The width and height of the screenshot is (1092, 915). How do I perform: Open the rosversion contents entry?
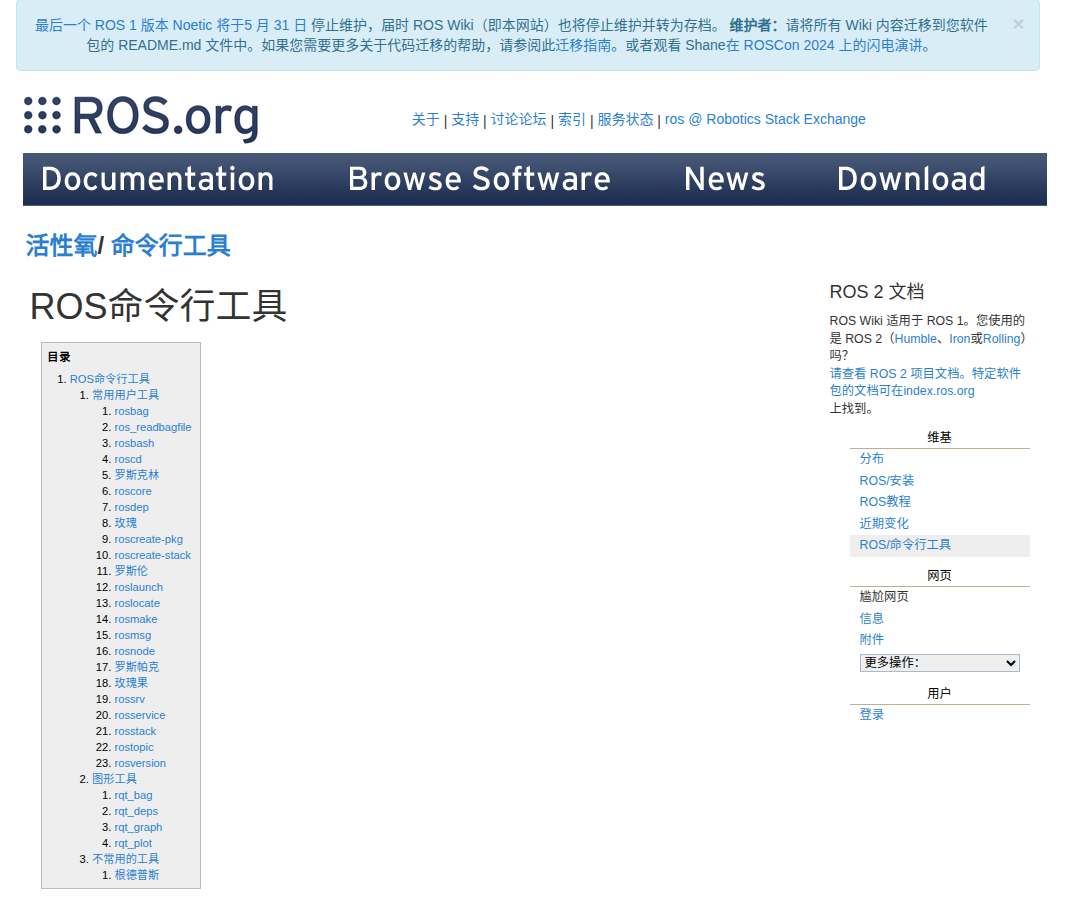(140, 763)
